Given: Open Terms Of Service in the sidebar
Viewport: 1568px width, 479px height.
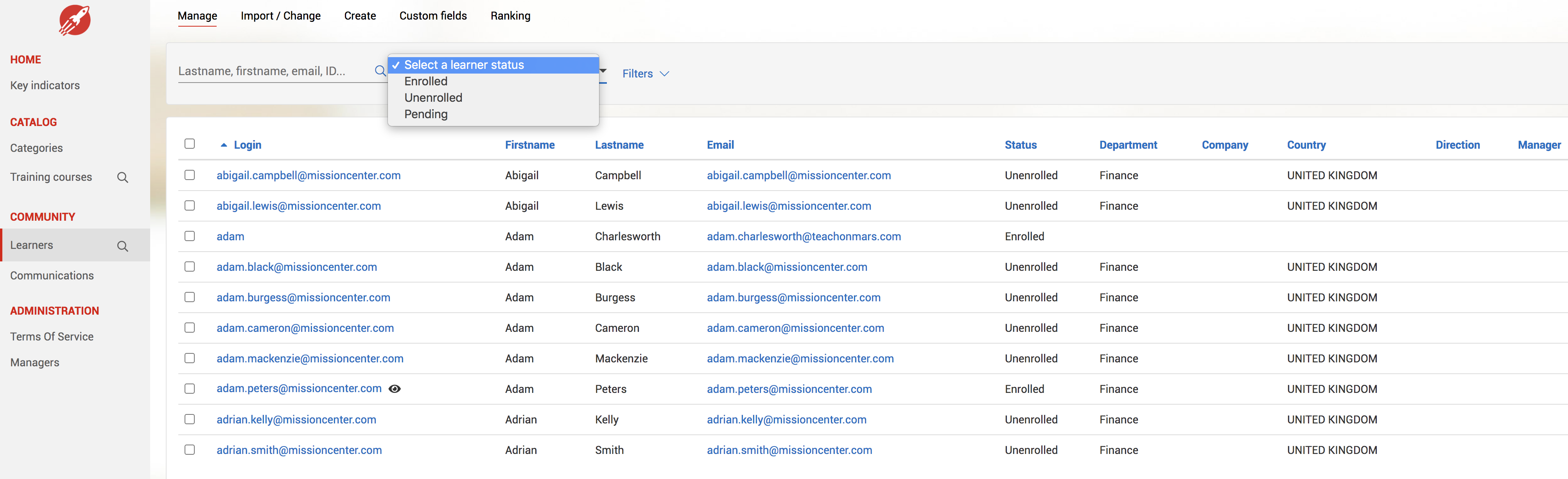Looking at the screenshot, I should (52, 337).
